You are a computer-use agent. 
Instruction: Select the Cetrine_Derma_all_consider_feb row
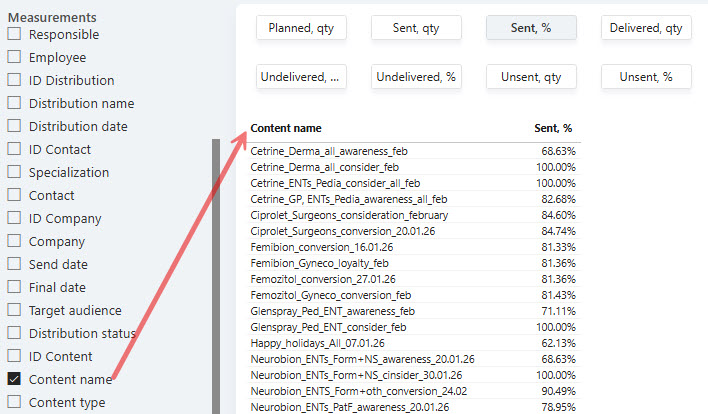click(414, 167)
